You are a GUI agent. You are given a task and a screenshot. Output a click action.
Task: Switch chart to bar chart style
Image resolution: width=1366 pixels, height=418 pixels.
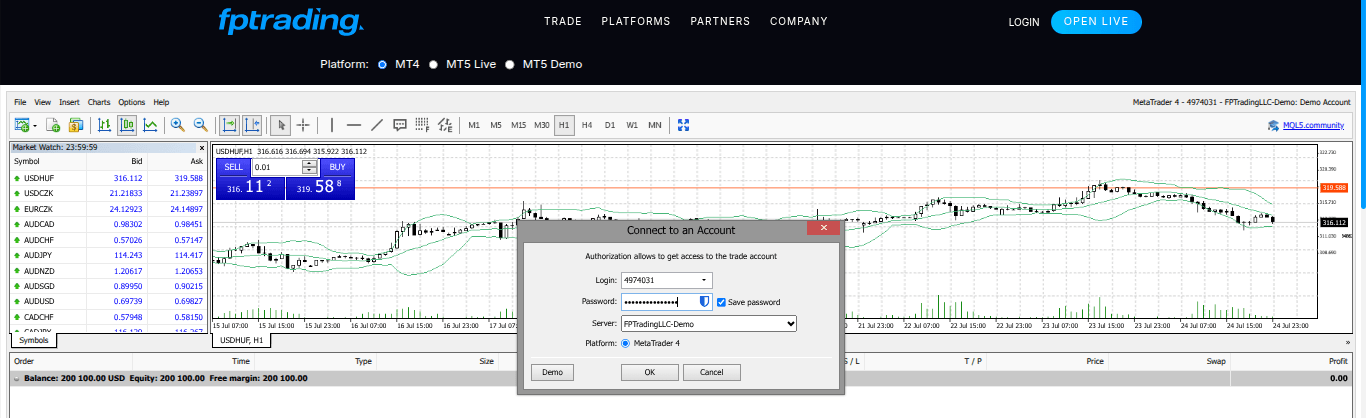[x=104, y=125]
